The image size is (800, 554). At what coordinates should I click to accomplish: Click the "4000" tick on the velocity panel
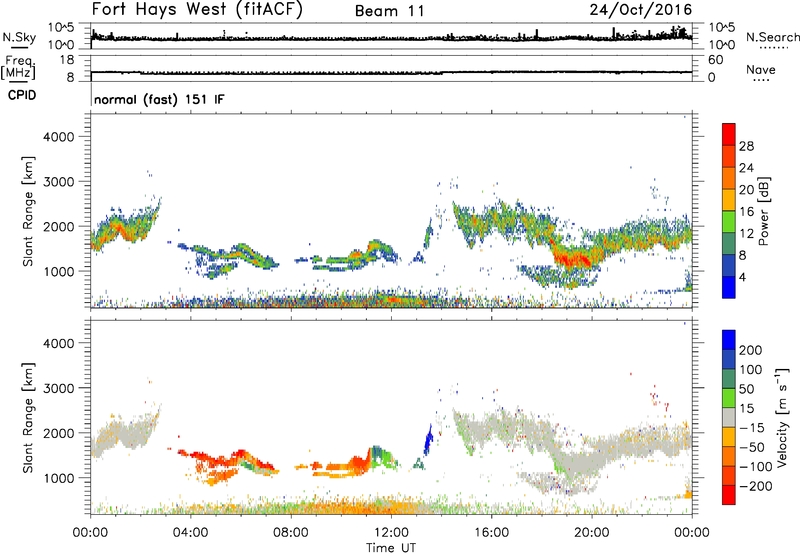click(x=59, y=343)
